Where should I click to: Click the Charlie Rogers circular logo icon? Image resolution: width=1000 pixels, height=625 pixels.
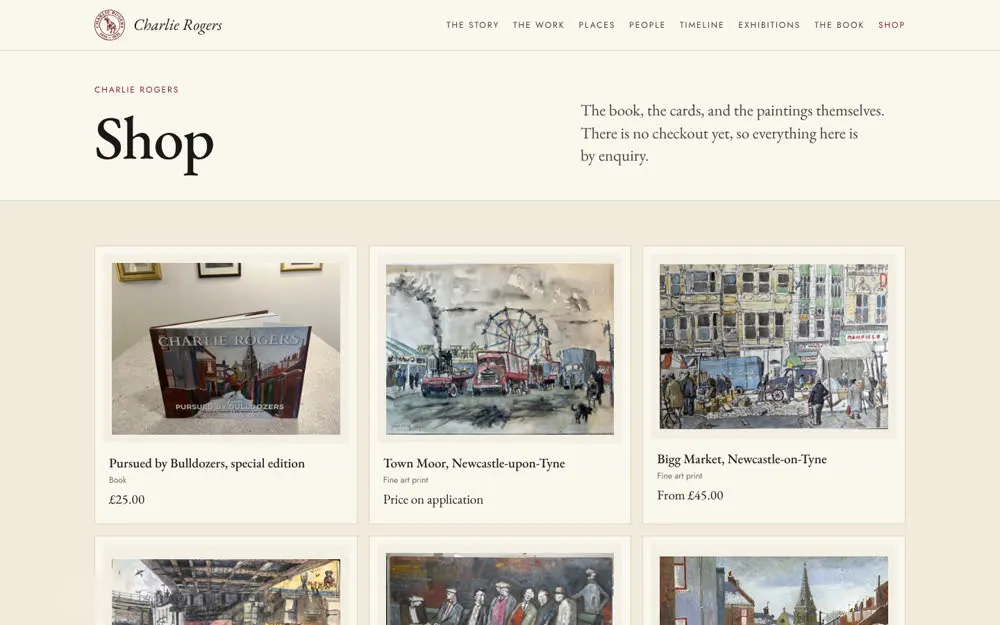tap(110, 25)
